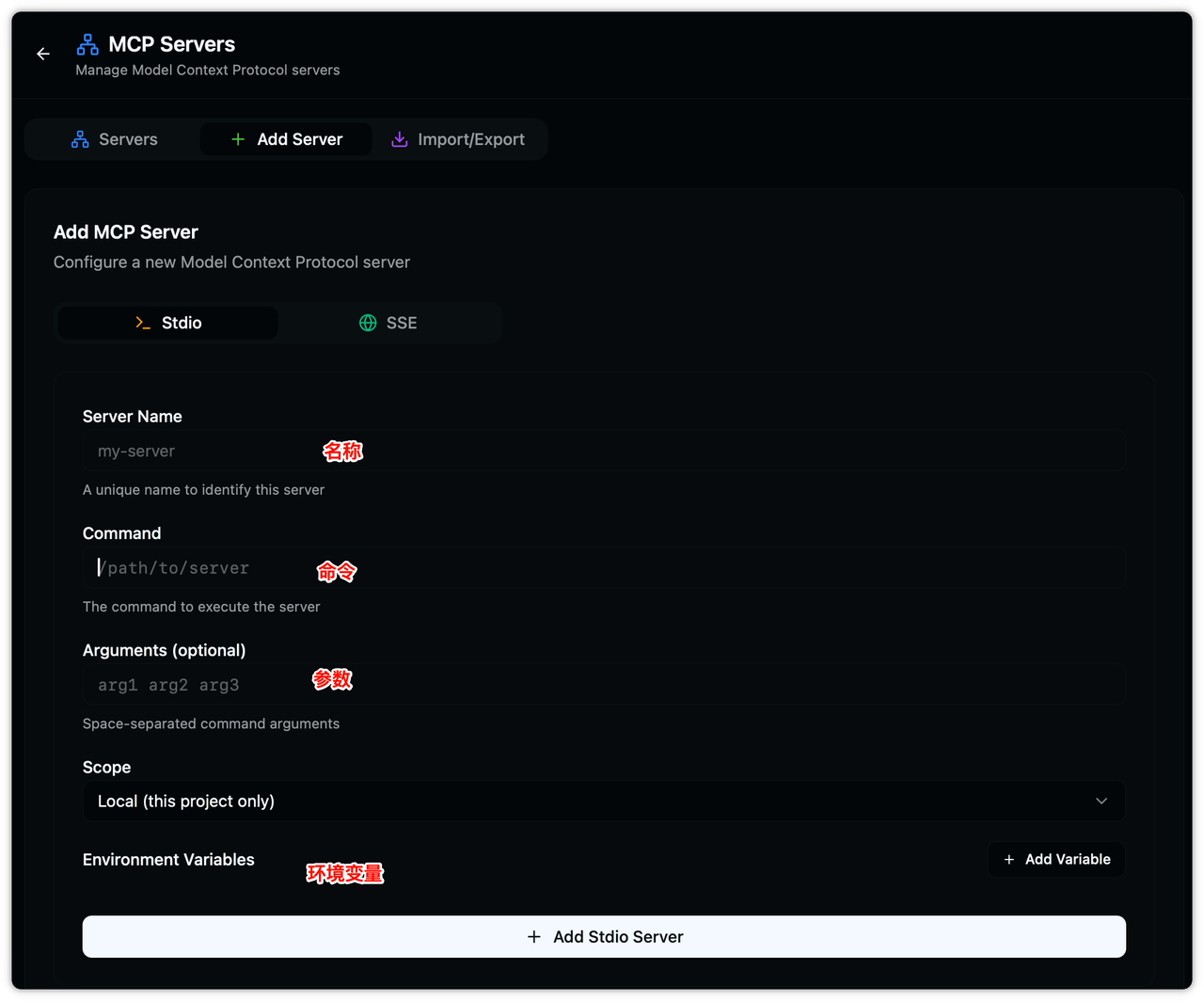The width and height of the screenshot is (1204, 1001).
Task: Click the purple download icon beside Import/Export
Action: (x=400, y=139)
